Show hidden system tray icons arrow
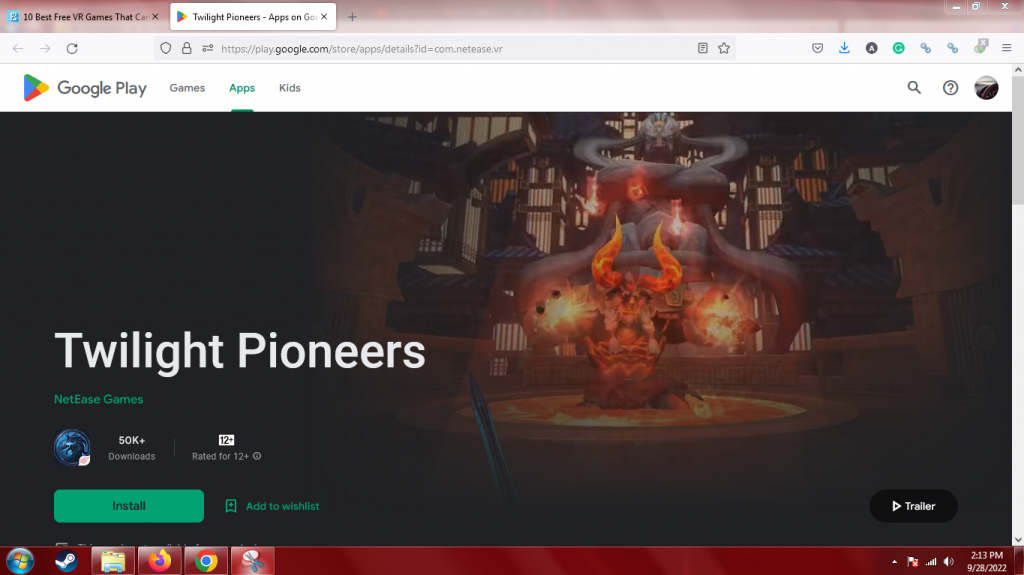1024x575 pixels. [894, 562]
